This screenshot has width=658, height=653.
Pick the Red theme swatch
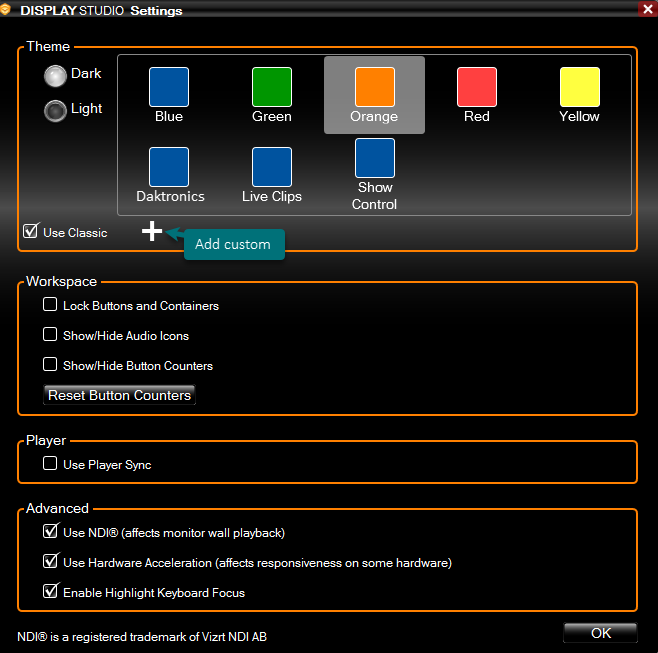pyautogui.click(x=477, y=88)
